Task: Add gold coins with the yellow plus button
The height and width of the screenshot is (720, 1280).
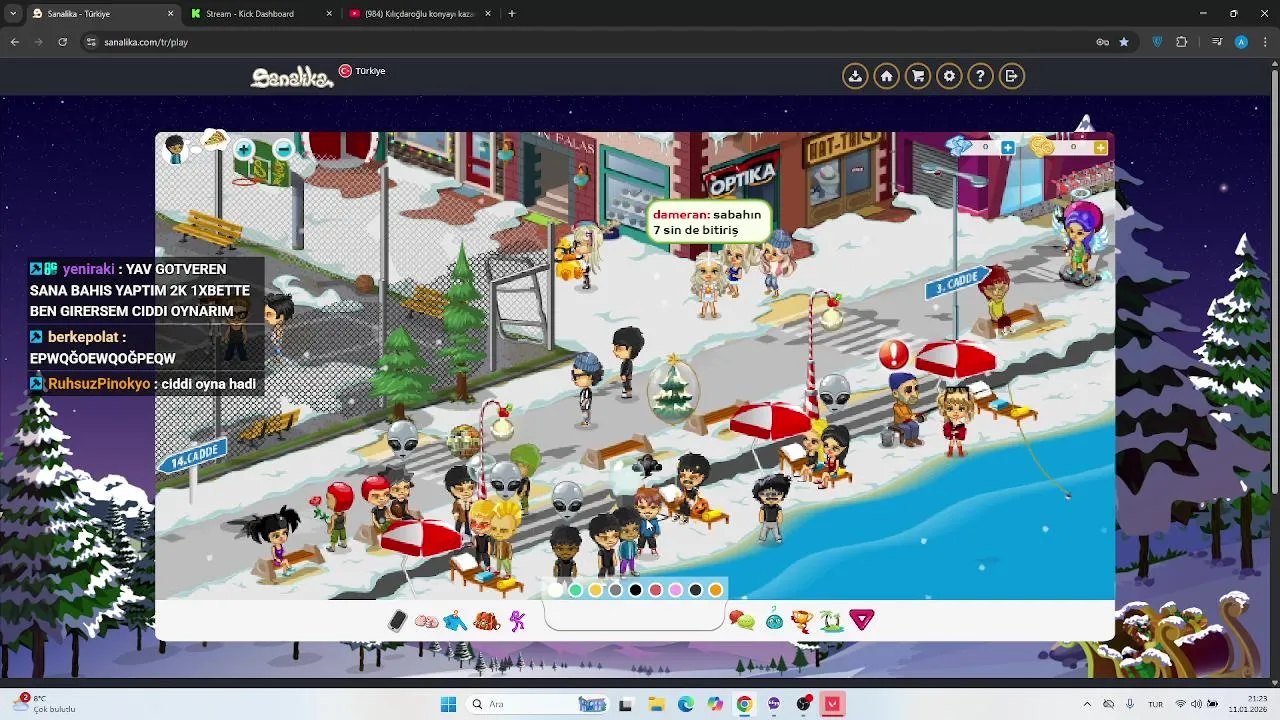Action: point(1100,147)
